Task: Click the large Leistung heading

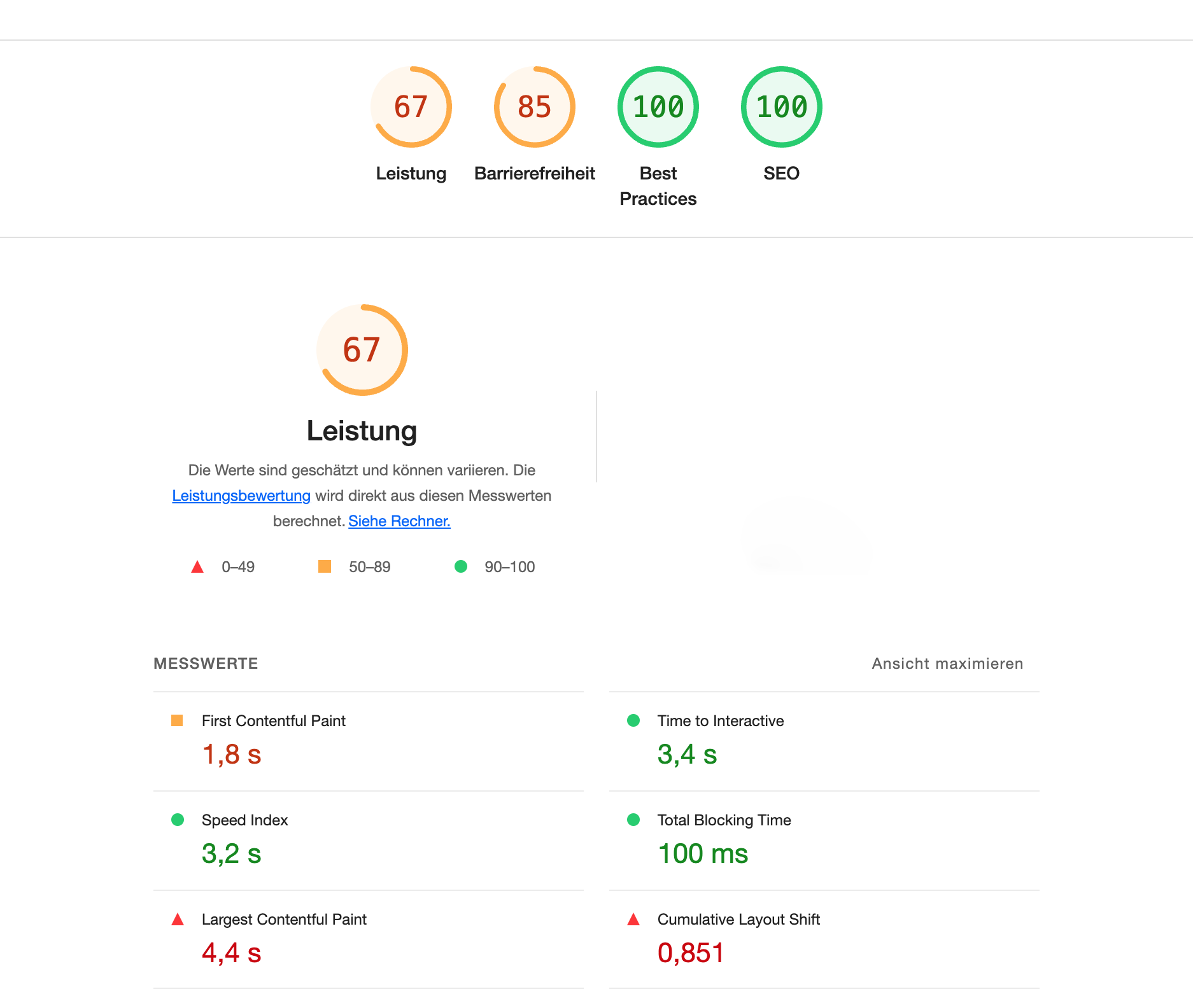Action: pos(362,431)
